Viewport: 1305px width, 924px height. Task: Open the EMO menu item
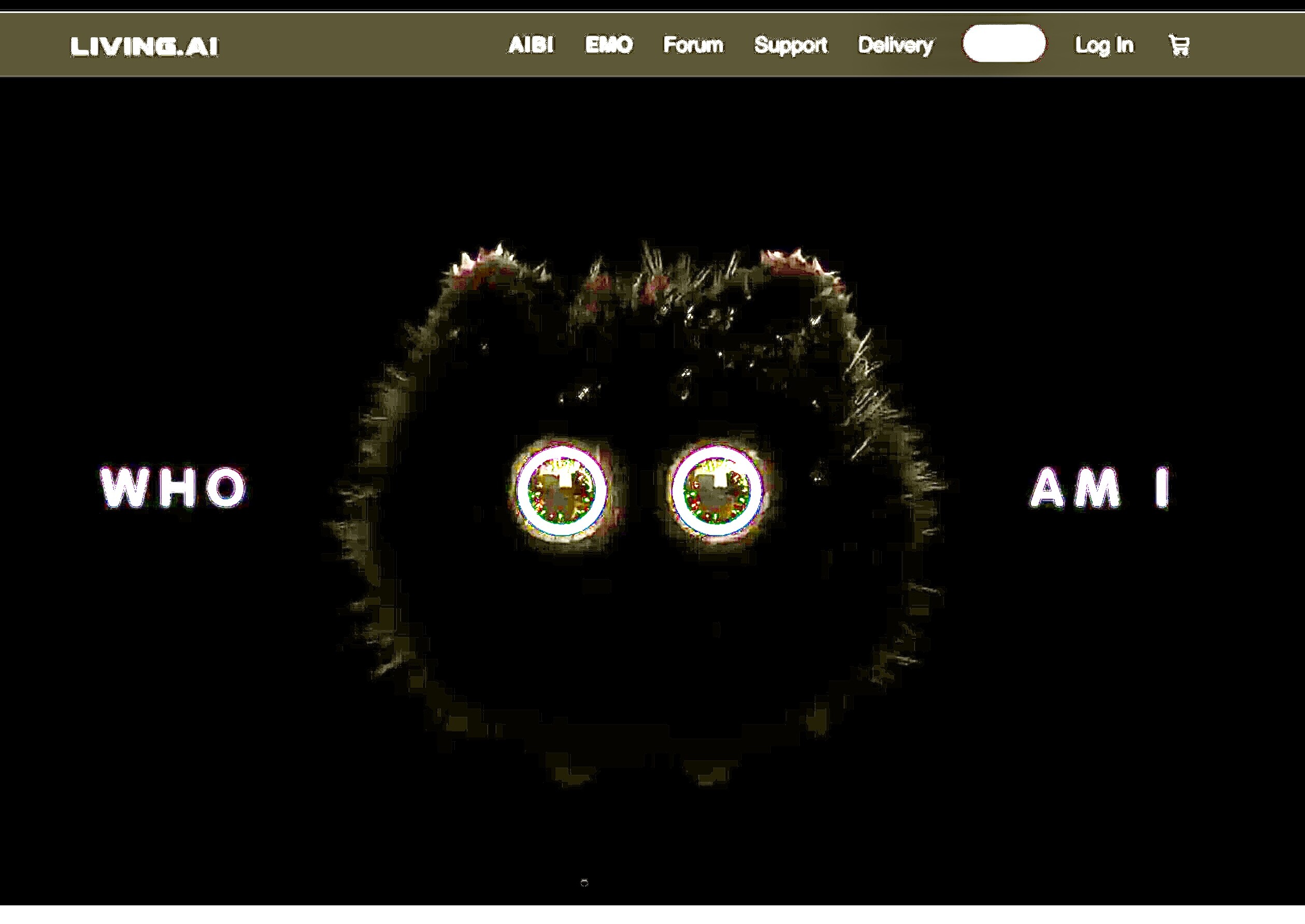608,45
